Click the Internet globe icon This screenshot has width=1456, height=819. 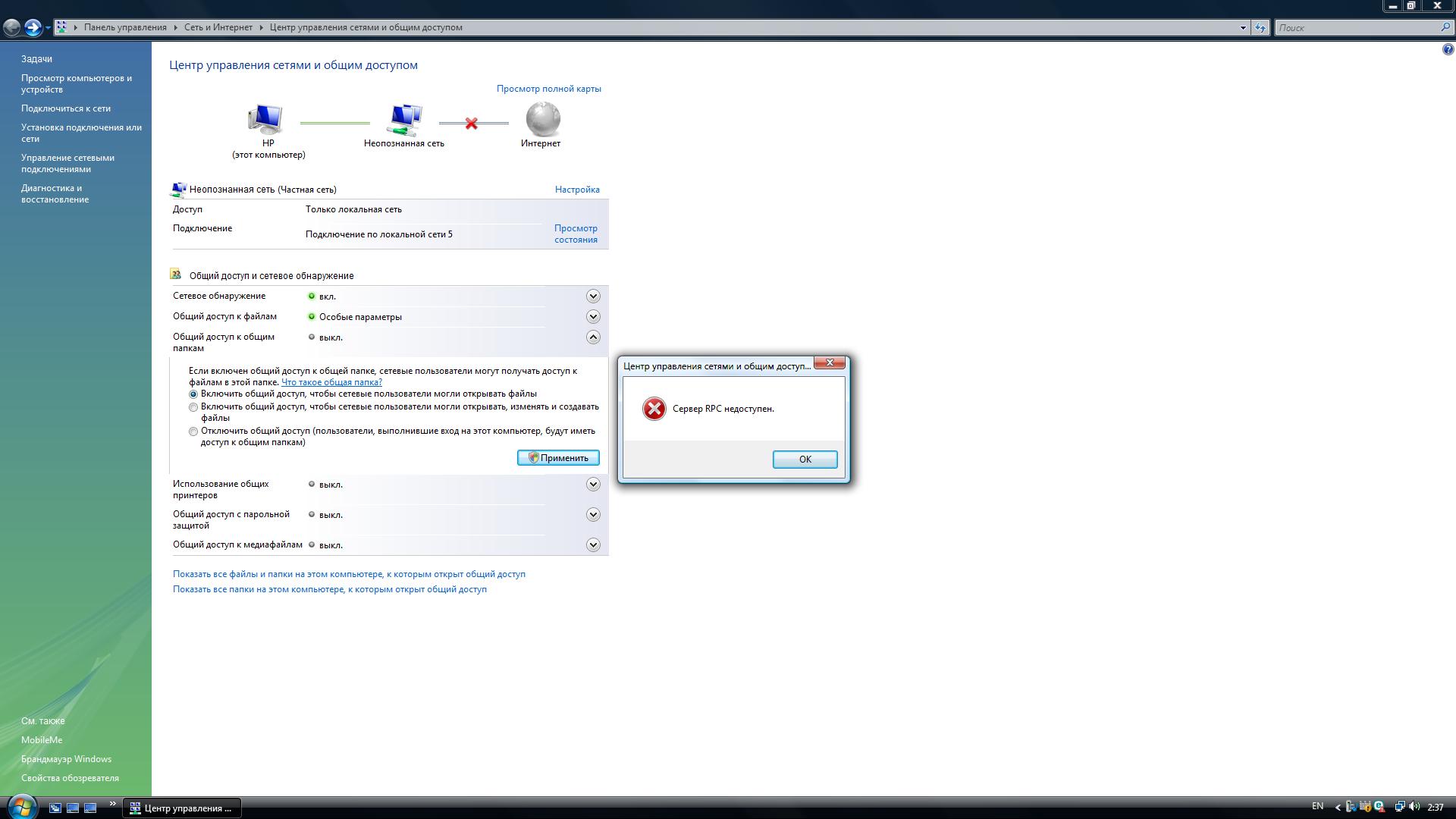(542, 119)
